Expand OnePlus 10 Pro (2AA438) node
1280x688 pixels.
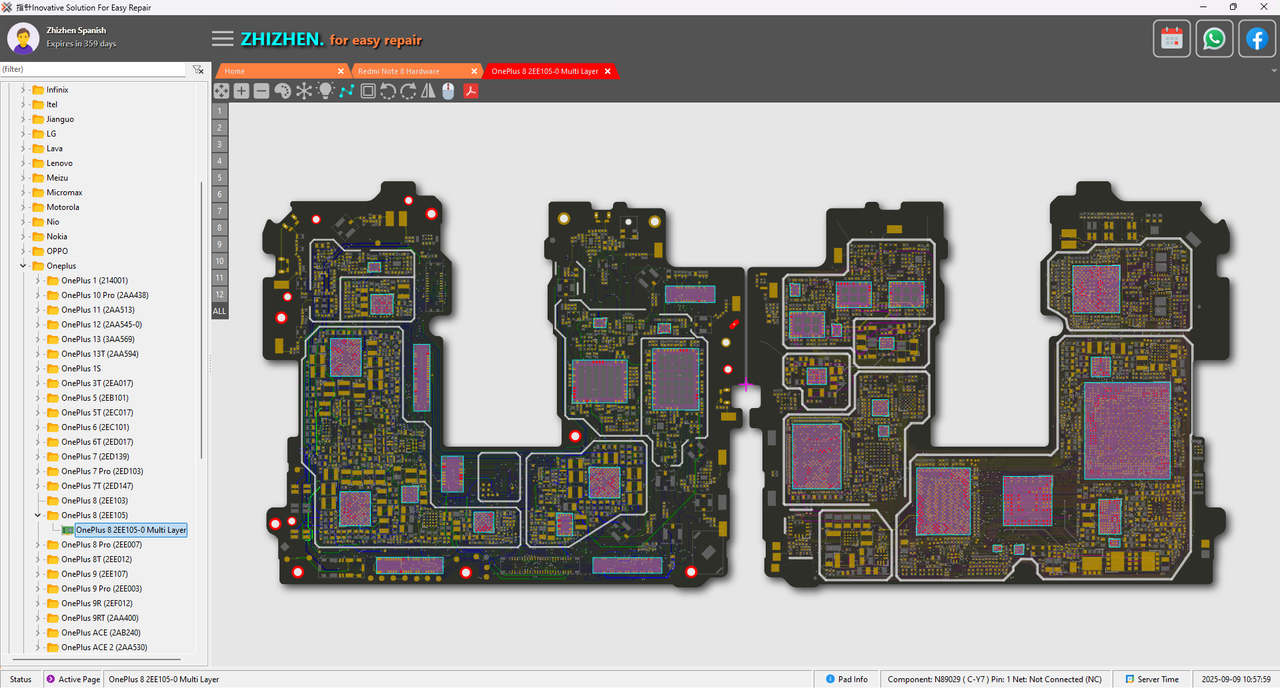click(38, 295)
